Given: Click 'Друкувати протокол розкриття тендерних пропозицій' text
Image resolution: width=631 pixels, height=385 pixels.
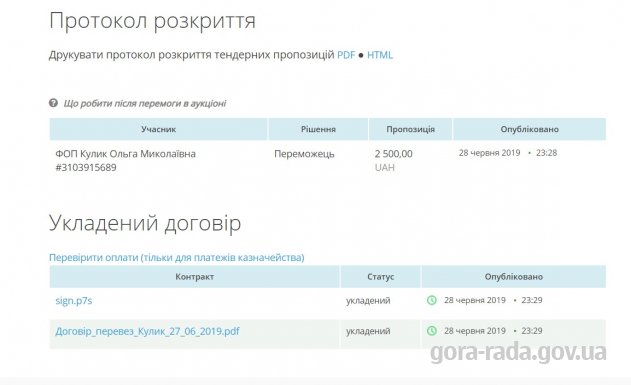Looking at the screenshot, I should point(192,55).
